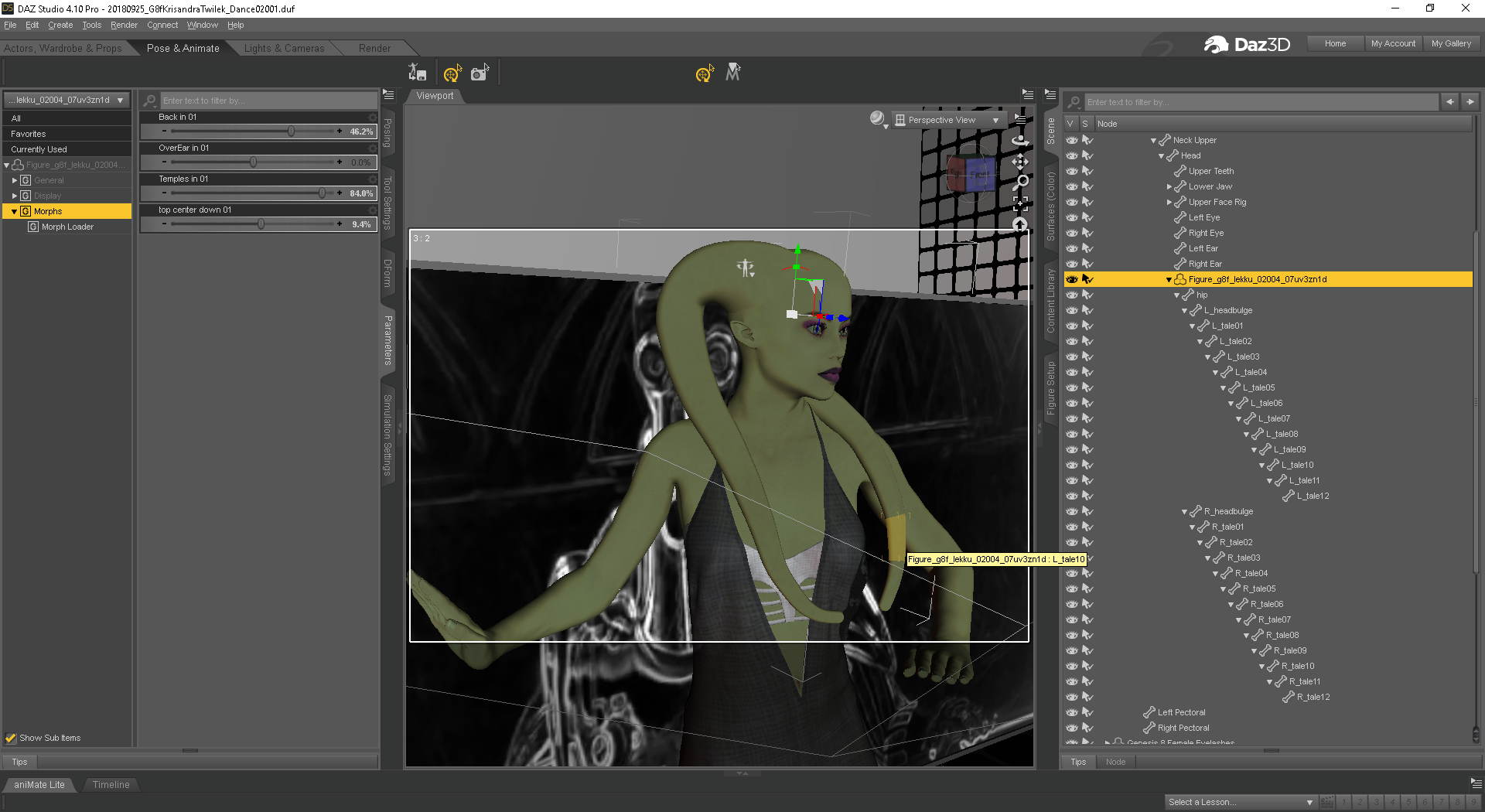Open the viewport draw style sphere menu
Viewport: 1485px width, 812px height.
click(x=879, y=119)
